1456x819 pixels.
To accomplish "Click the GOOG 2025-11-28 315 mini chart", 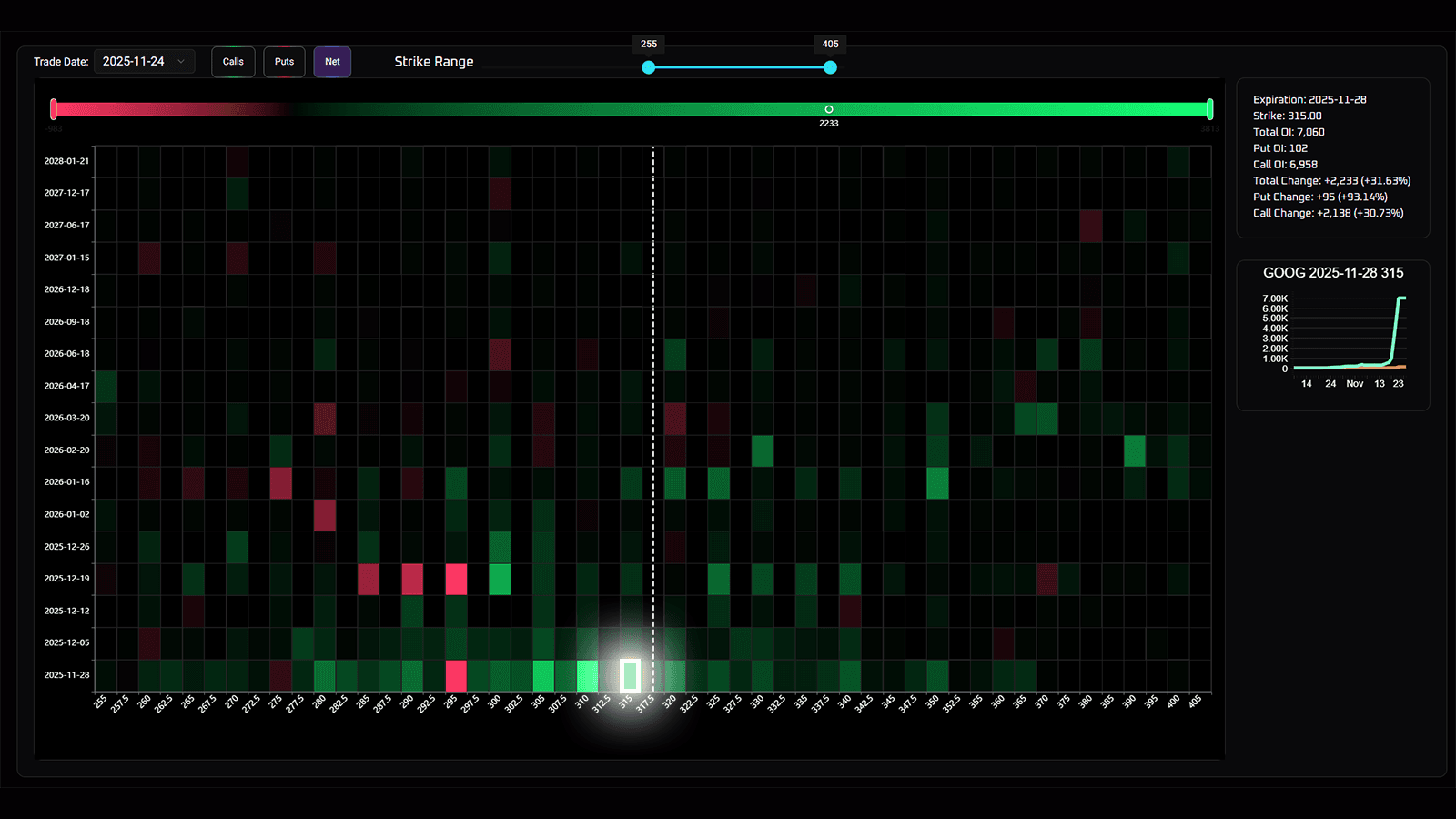I will click(x=1349, y=337).
